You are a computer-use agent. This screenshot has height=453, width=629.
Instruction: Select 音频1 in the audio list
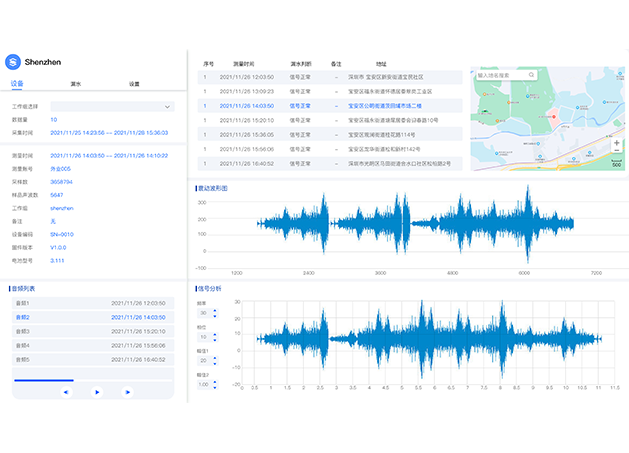click(90, 302)
